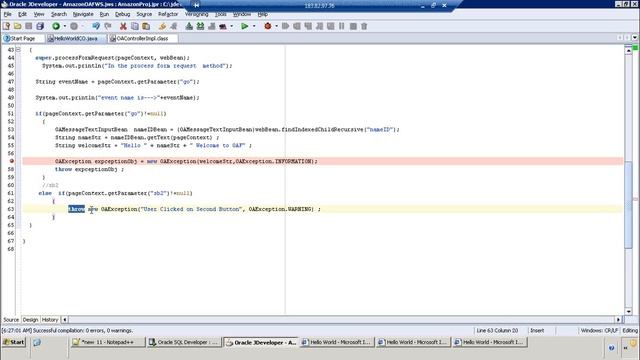Click the Copy toolbar icon
Viewport: 640px width, 360px height.
pyautogui.click(x=134, y=26)
